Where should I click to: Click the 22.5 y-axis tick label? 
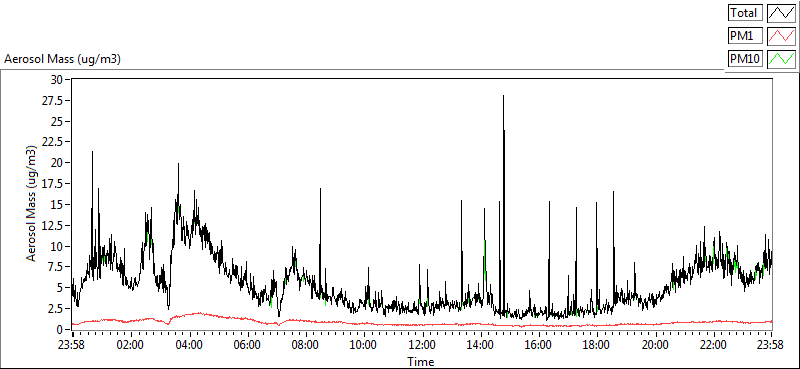tap(53, 142)
